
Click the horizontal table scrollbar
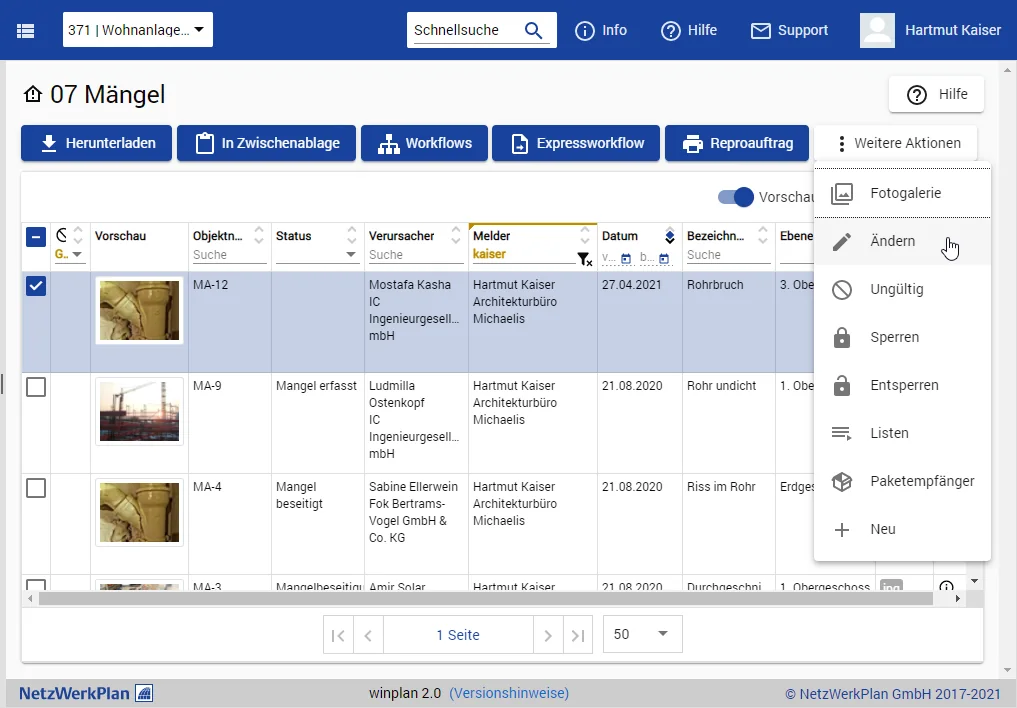coord(485,598)
